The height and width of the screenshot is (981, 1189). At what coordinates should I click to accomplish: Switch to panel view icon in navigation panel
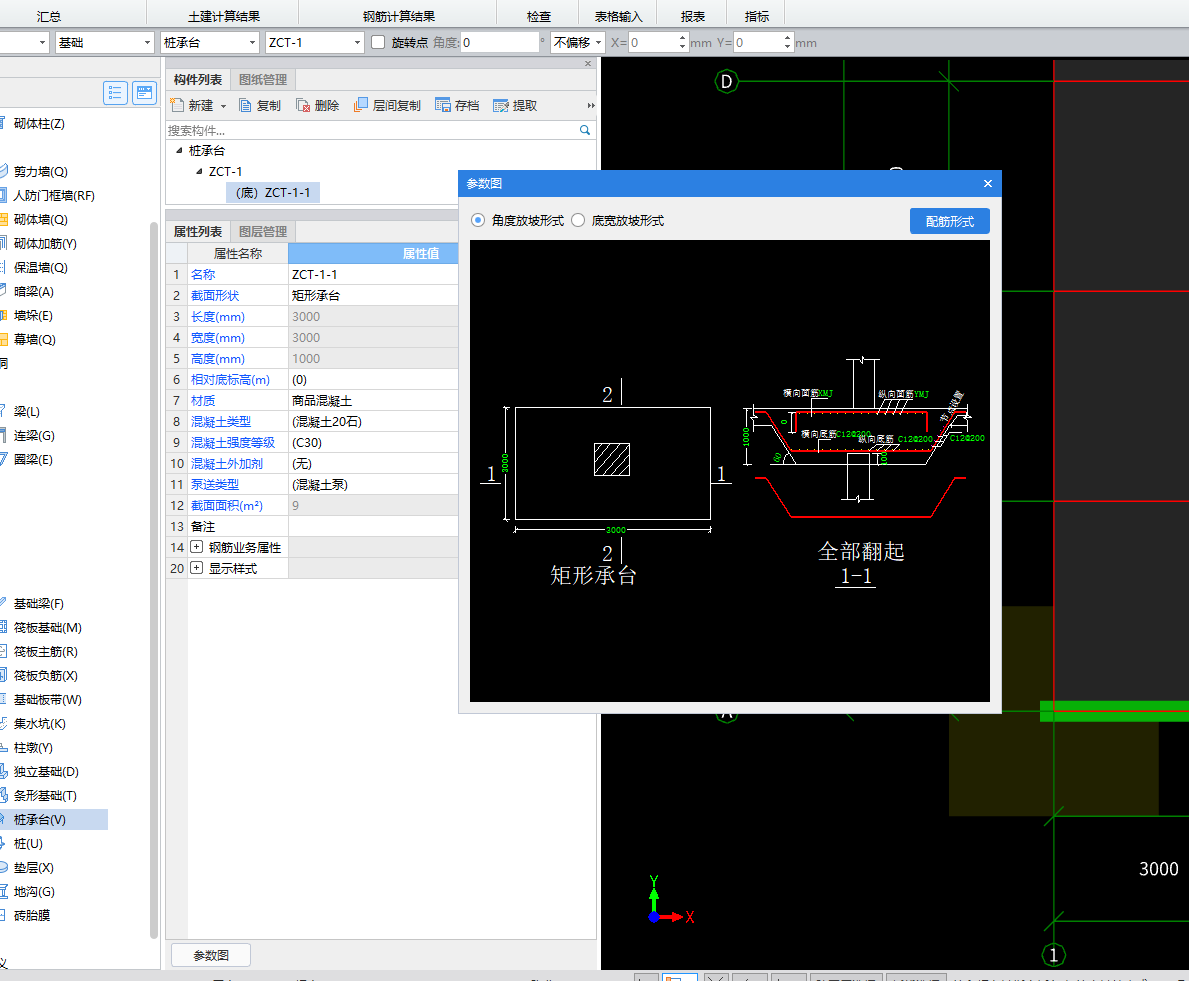(144, 93)
